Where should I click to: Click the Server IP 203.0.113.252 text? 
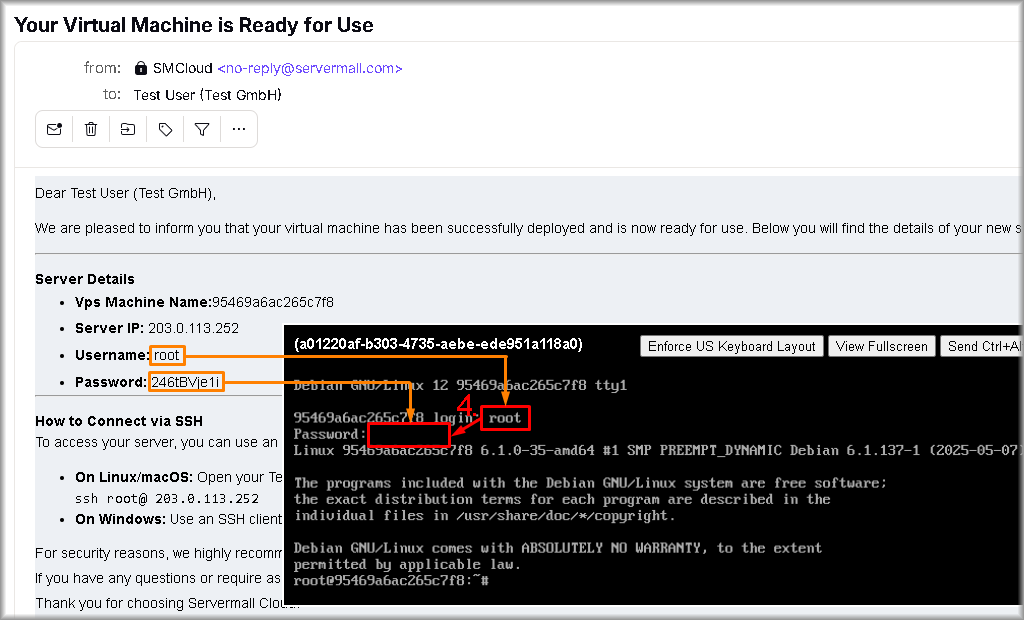(193, 328)
